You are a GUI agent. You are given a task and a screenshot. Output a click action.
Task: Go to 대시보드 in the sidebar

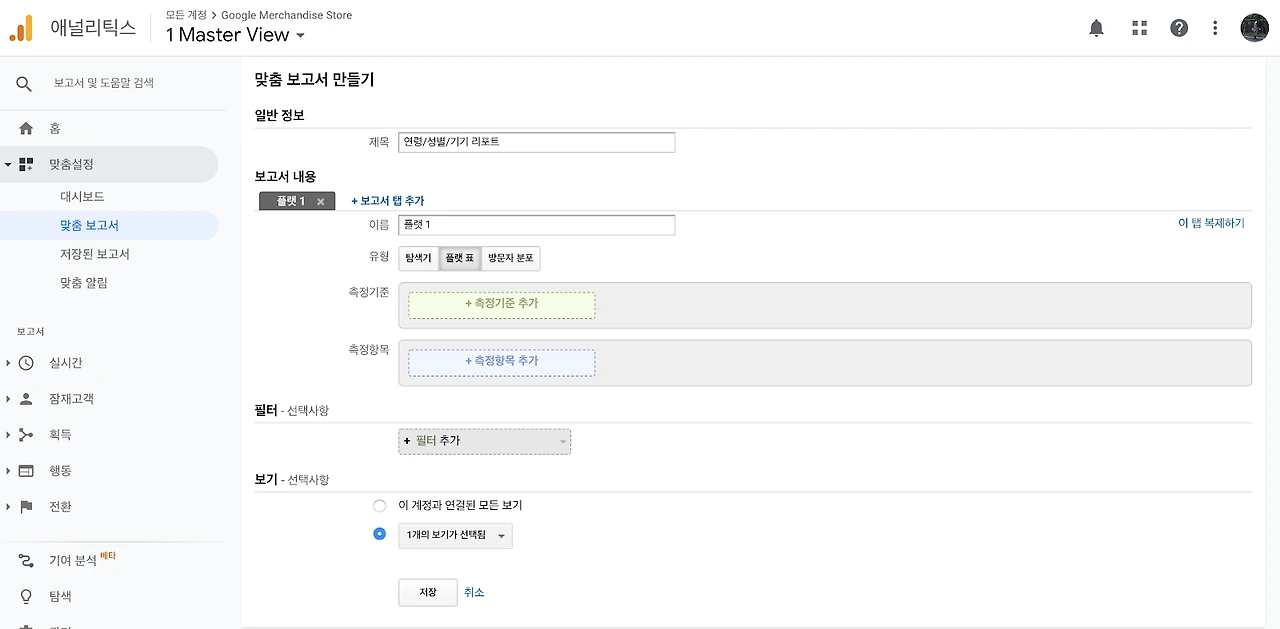[x=82, y=197]
